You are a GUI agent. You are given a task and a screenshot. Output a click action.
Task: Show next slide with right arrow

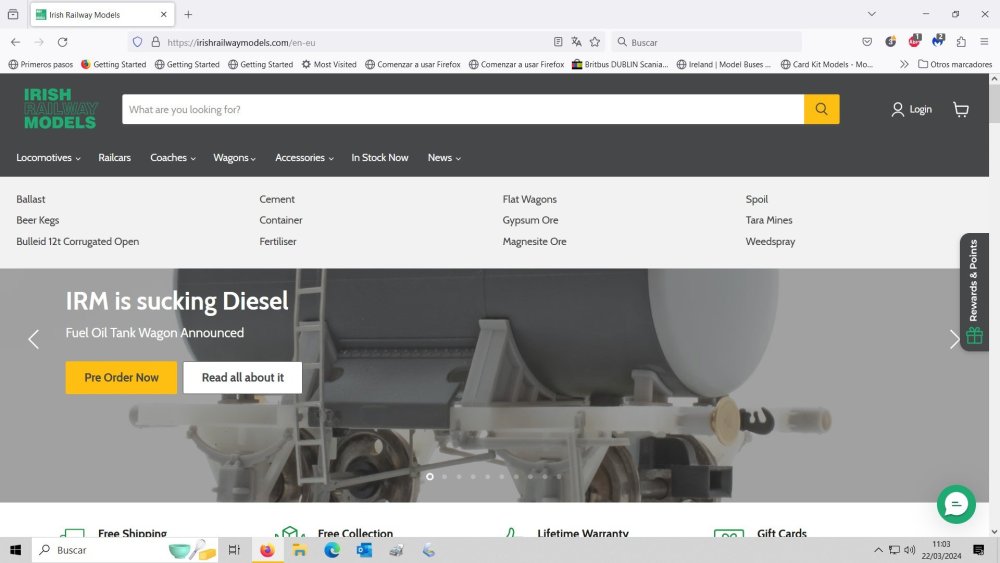point(954,339)
